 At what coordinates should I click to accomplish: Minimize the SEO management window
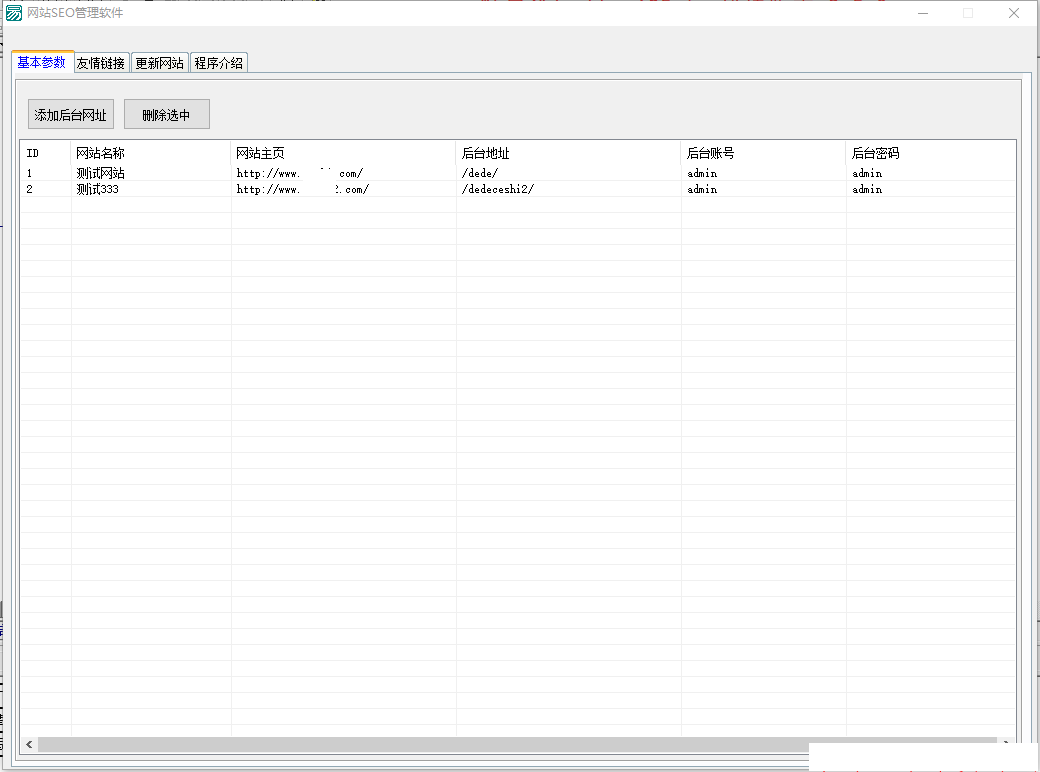[921, 13]
